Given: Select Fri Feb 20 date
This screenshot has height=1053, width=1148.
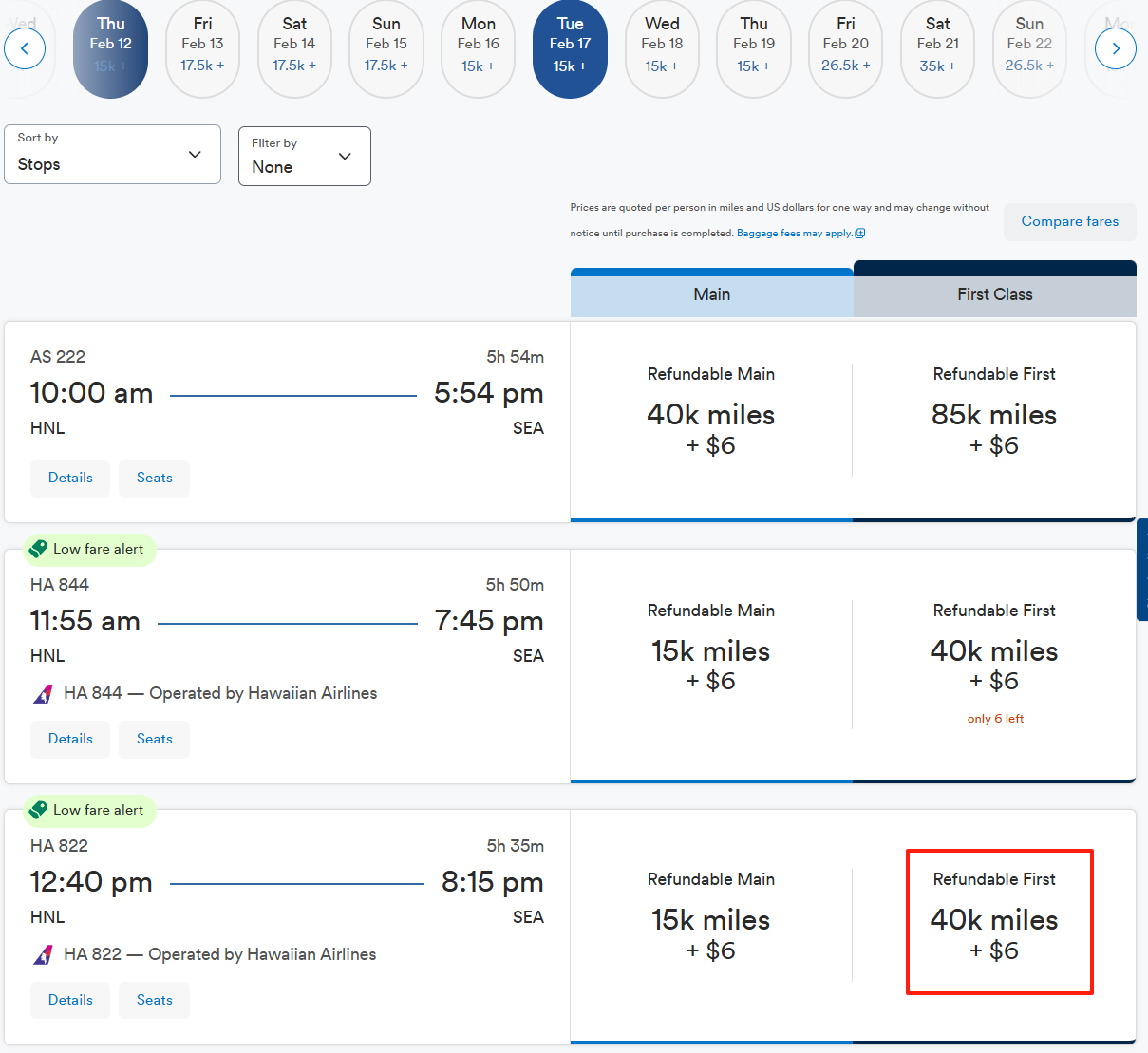Looking at the screenshot, I should 845,48.
